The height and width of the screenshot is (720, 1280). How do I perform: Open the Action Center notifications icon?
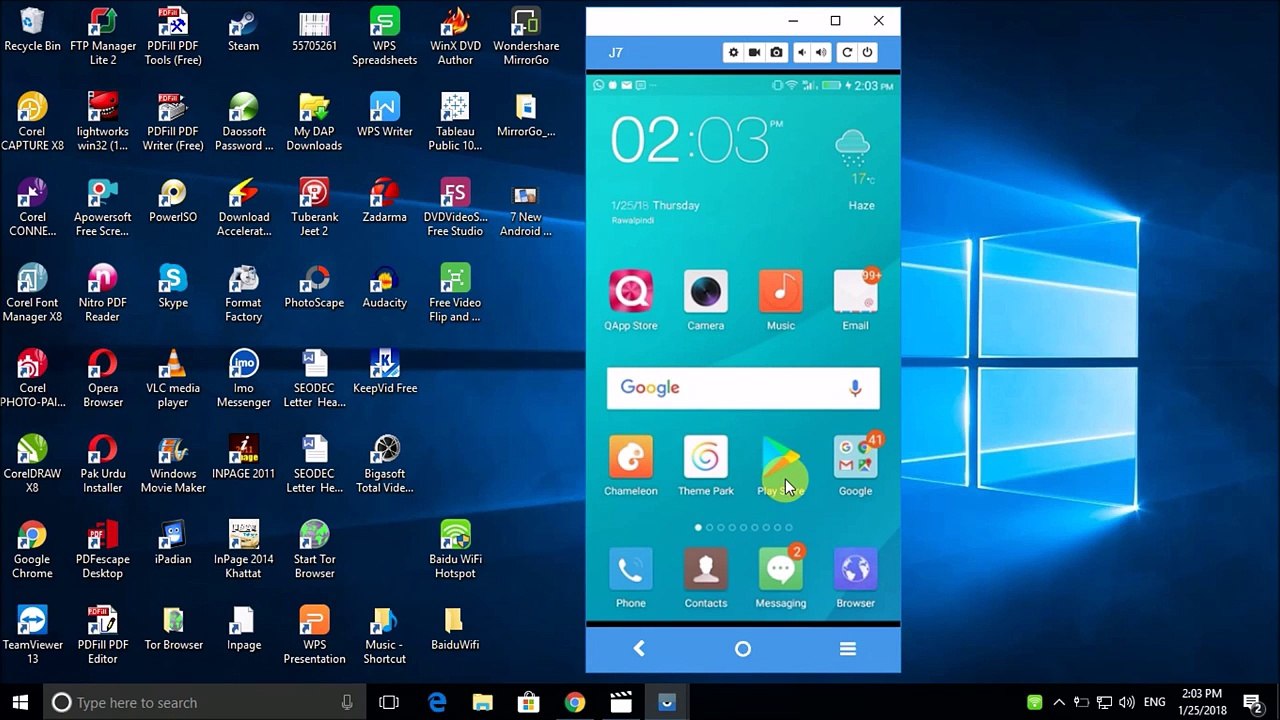1252,703
